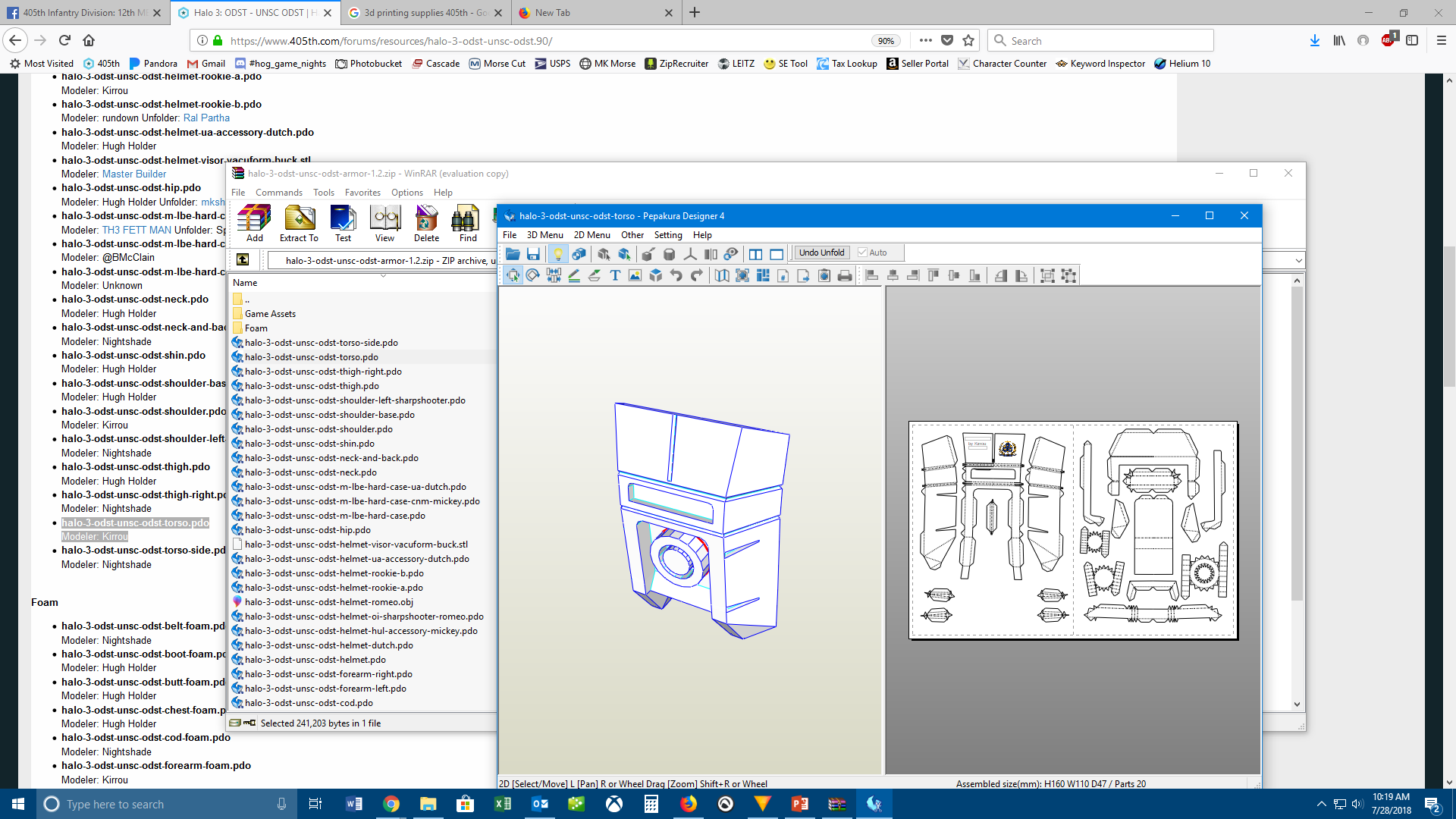Click the cylinder shape icon in top toolbar

coord(669,254)
